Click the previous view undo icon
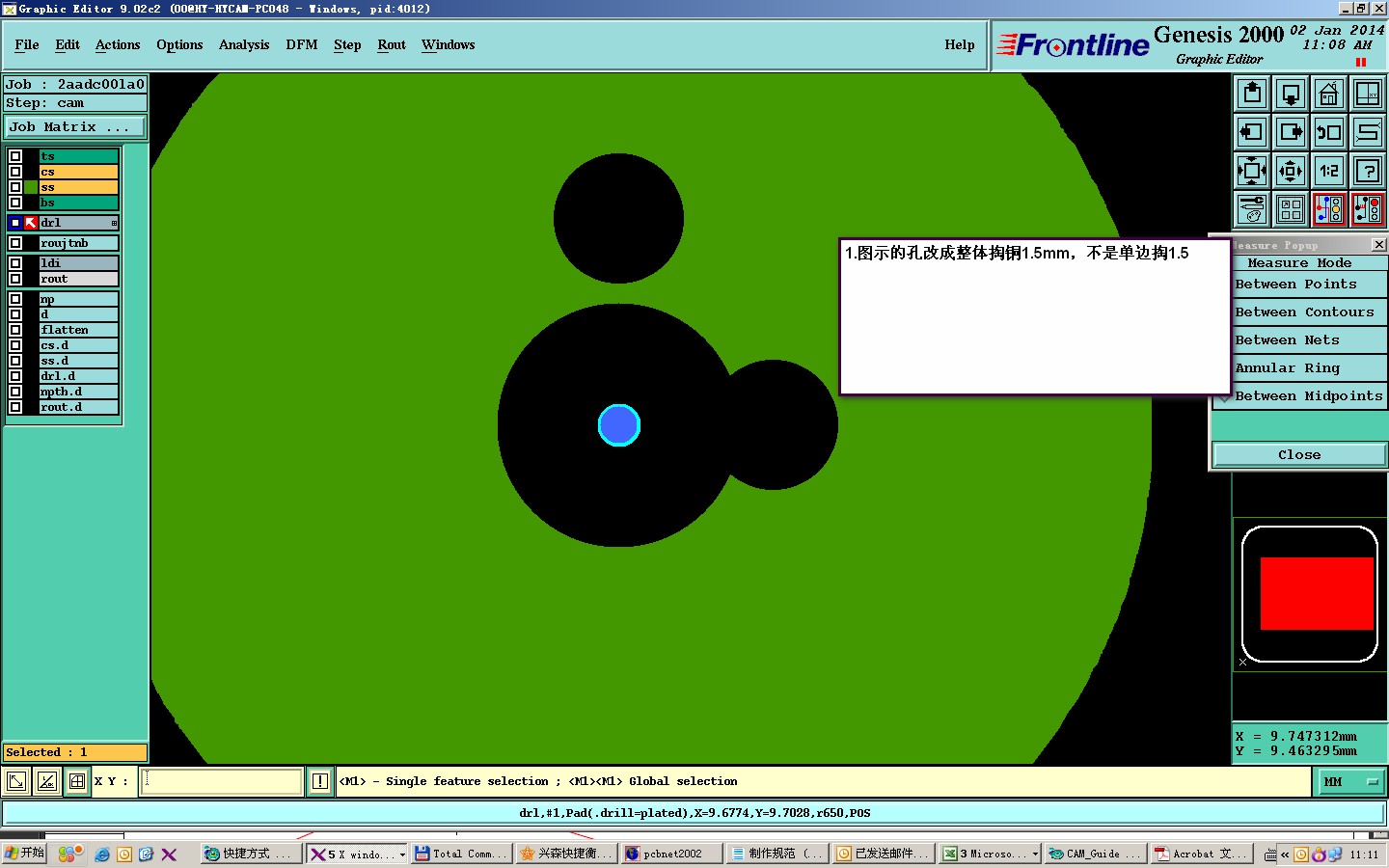 pos(1329,132)
